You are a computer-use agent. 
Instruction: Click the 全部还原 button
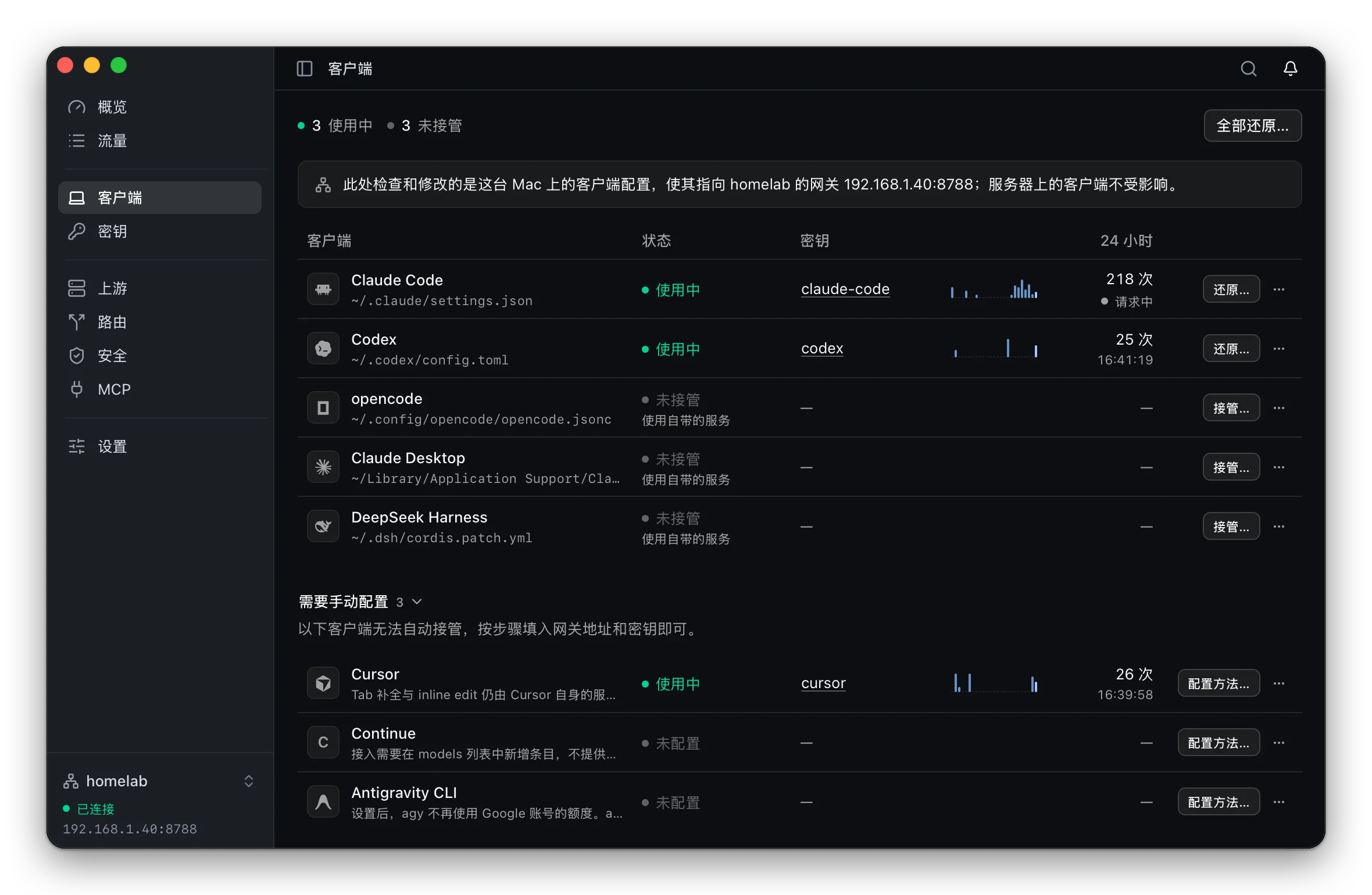click(1252, 126)
